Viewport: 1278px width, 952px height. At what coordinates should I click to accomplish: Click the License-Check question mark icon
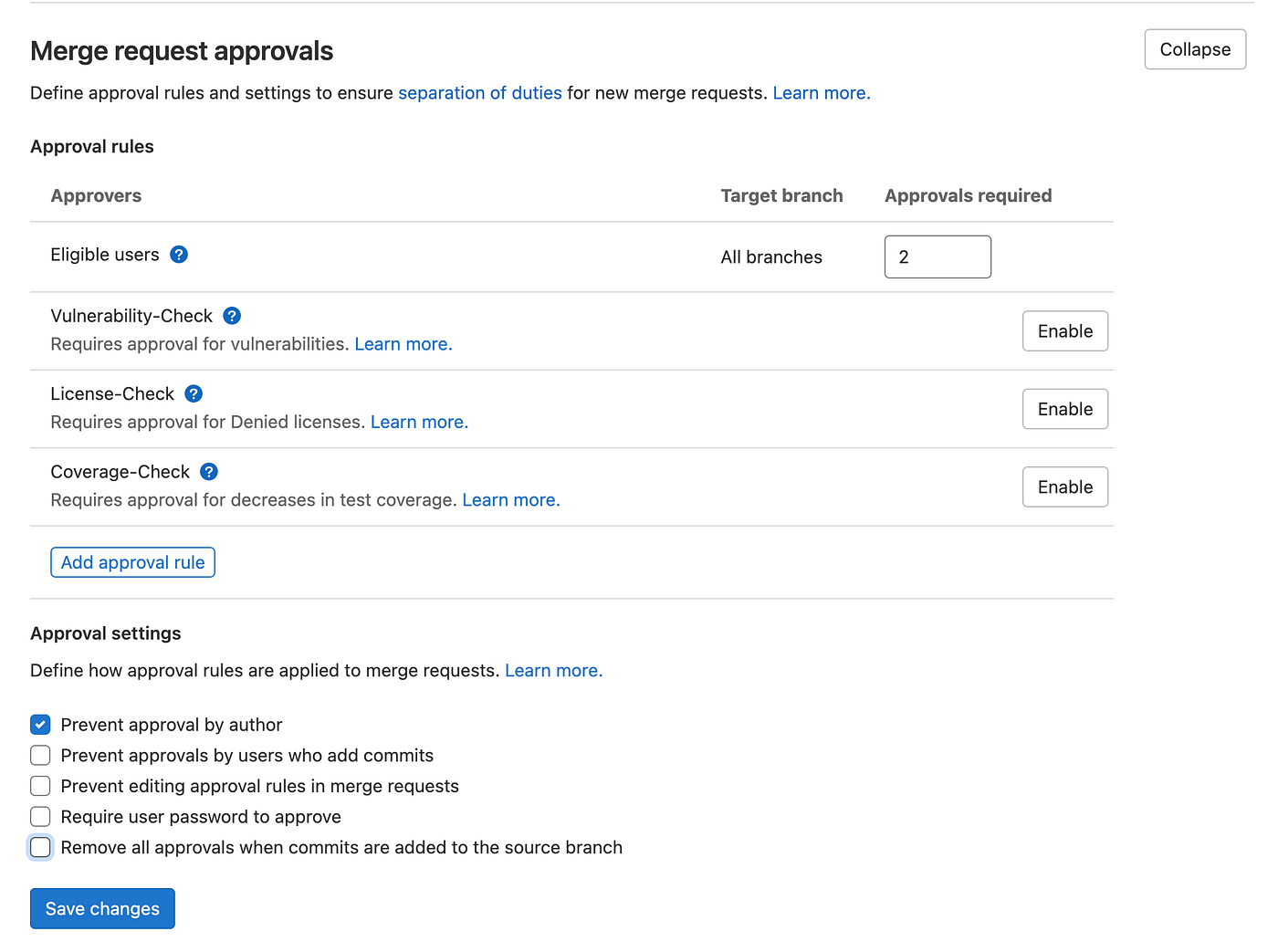194,393
